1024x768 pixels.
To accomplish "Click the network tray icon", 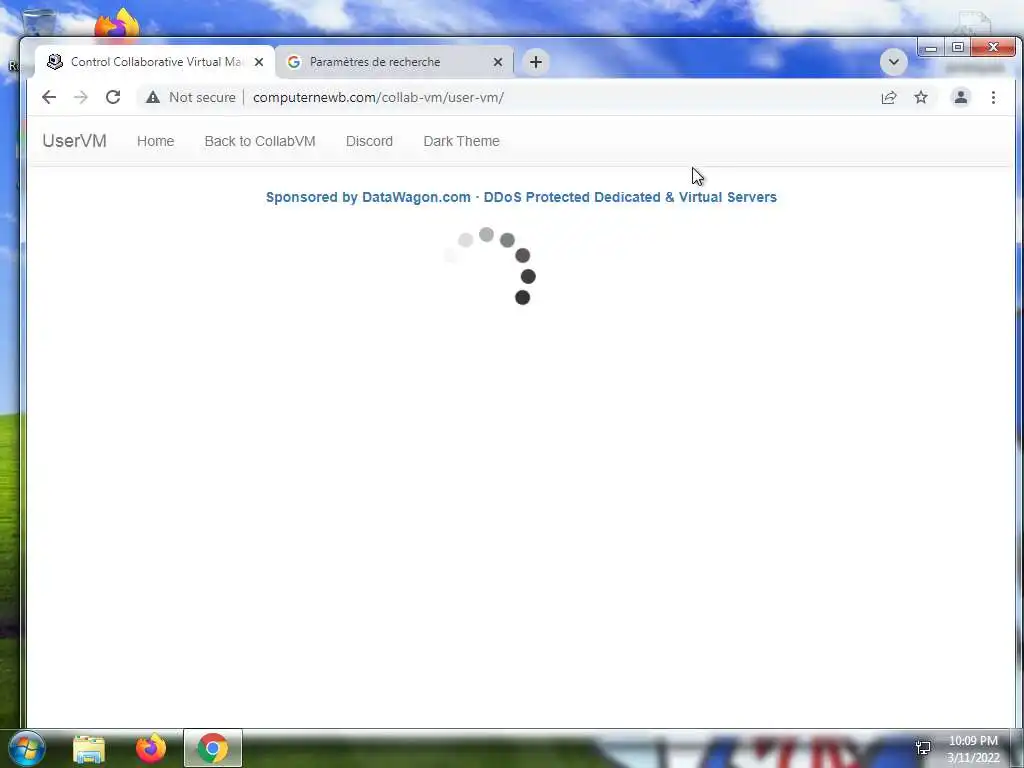I will tap(923, 748).
